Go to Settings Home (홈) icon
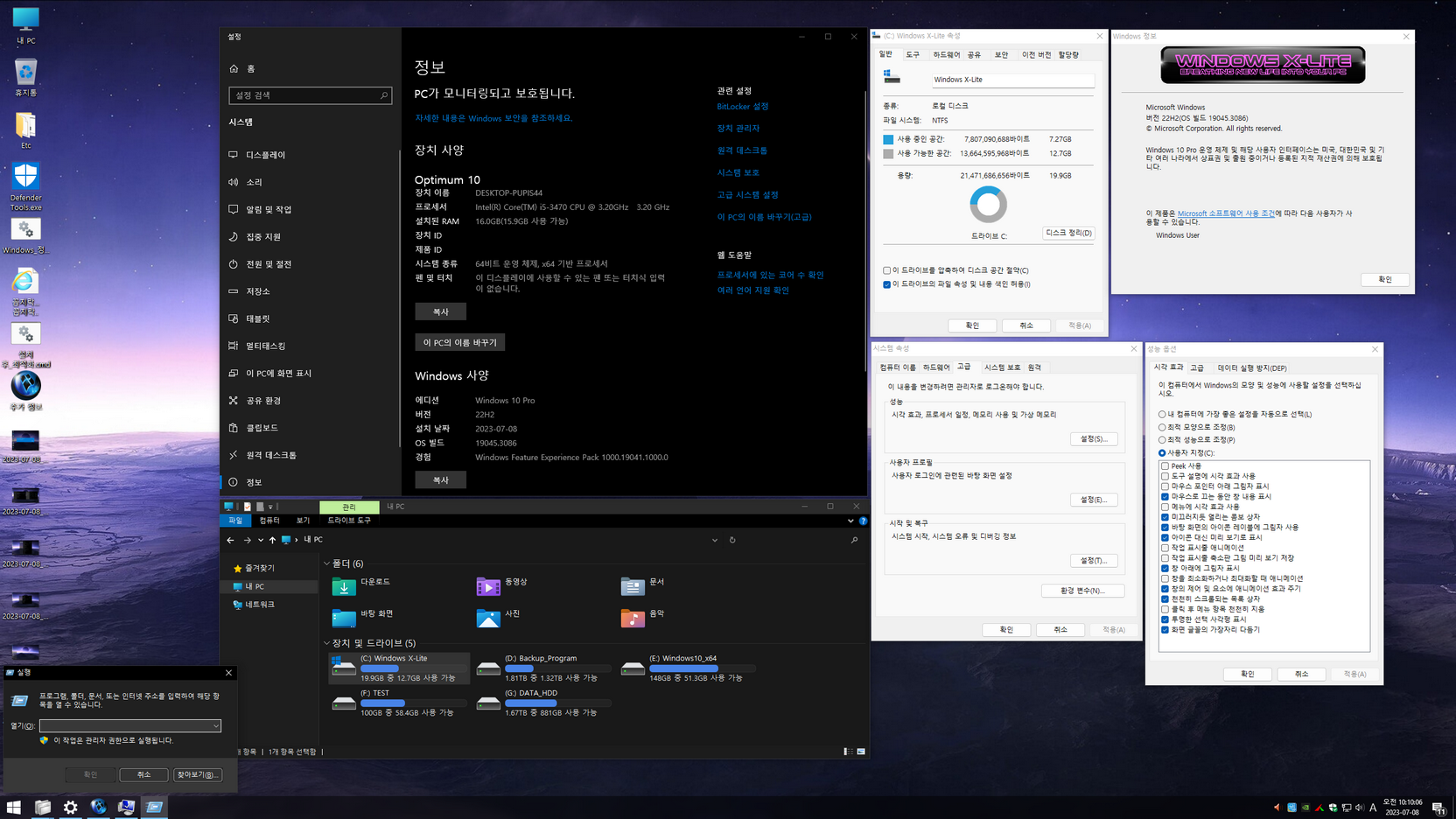The image size is (1456, 819). pyautogui.click(x=234, y=68)
